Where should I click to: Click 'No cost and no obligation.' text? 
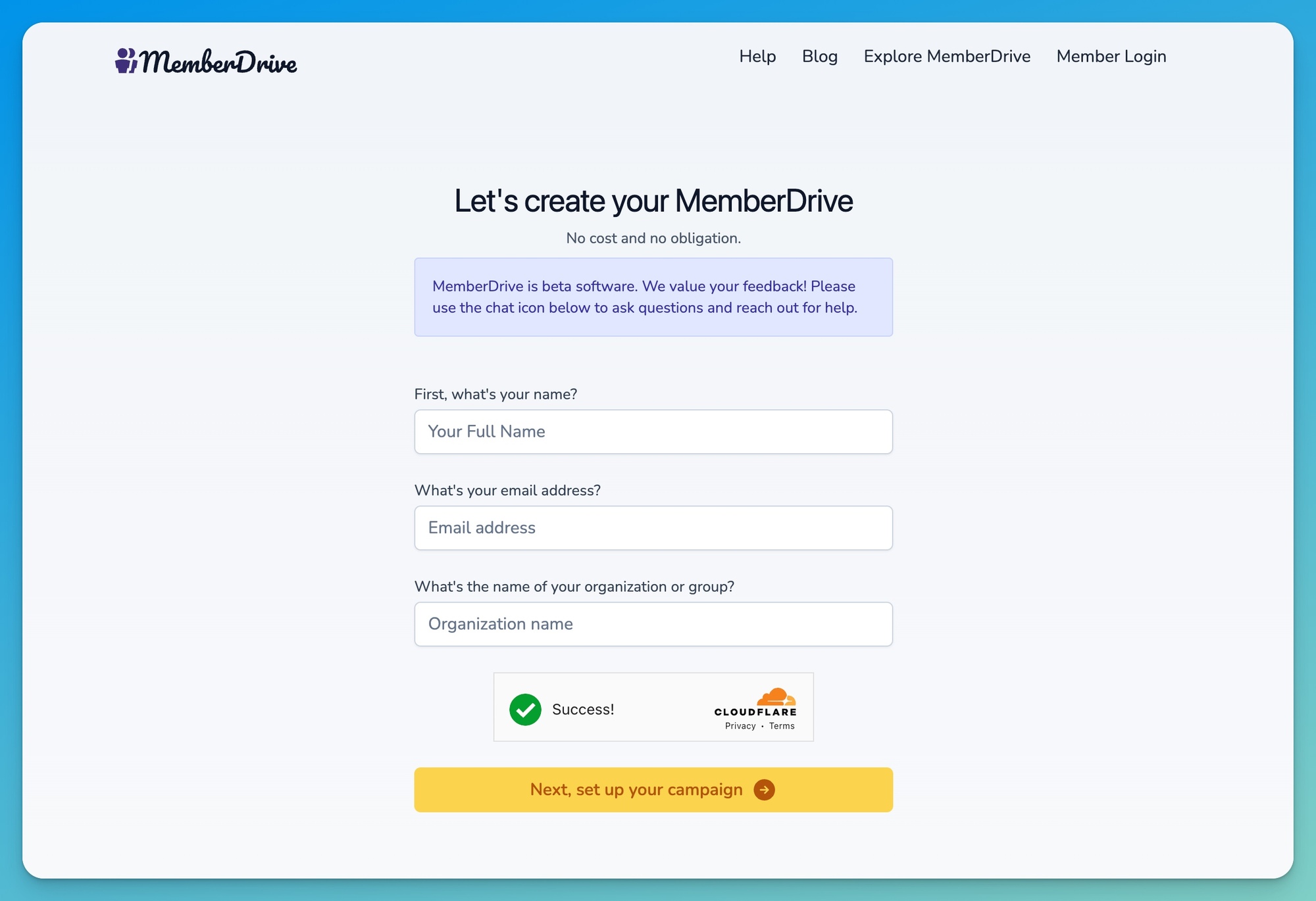click(x=653, y=238)
